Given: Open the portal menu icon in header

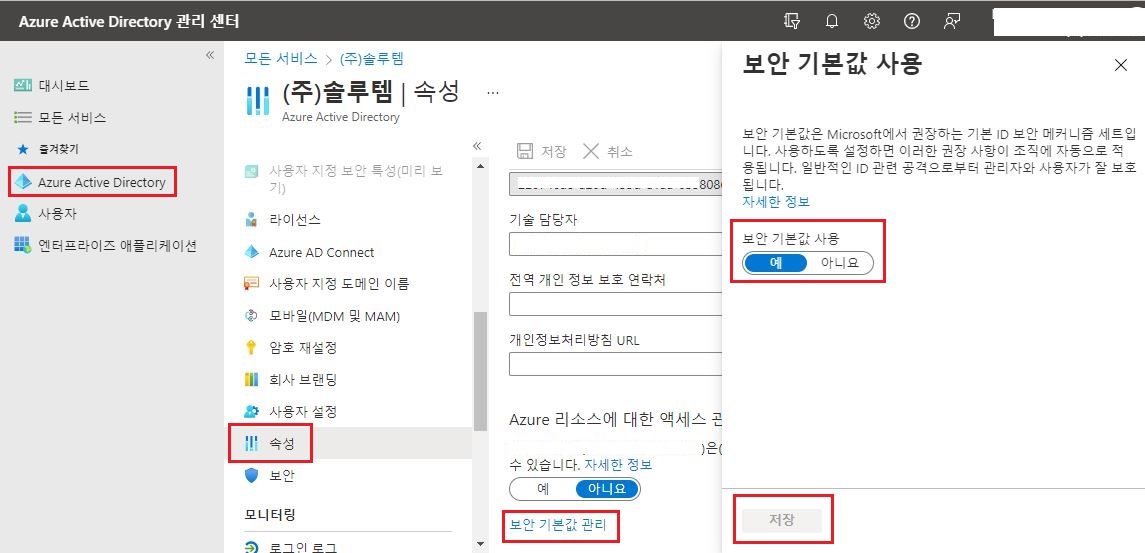Looking at the screenshot, I should tap(792, 21).
